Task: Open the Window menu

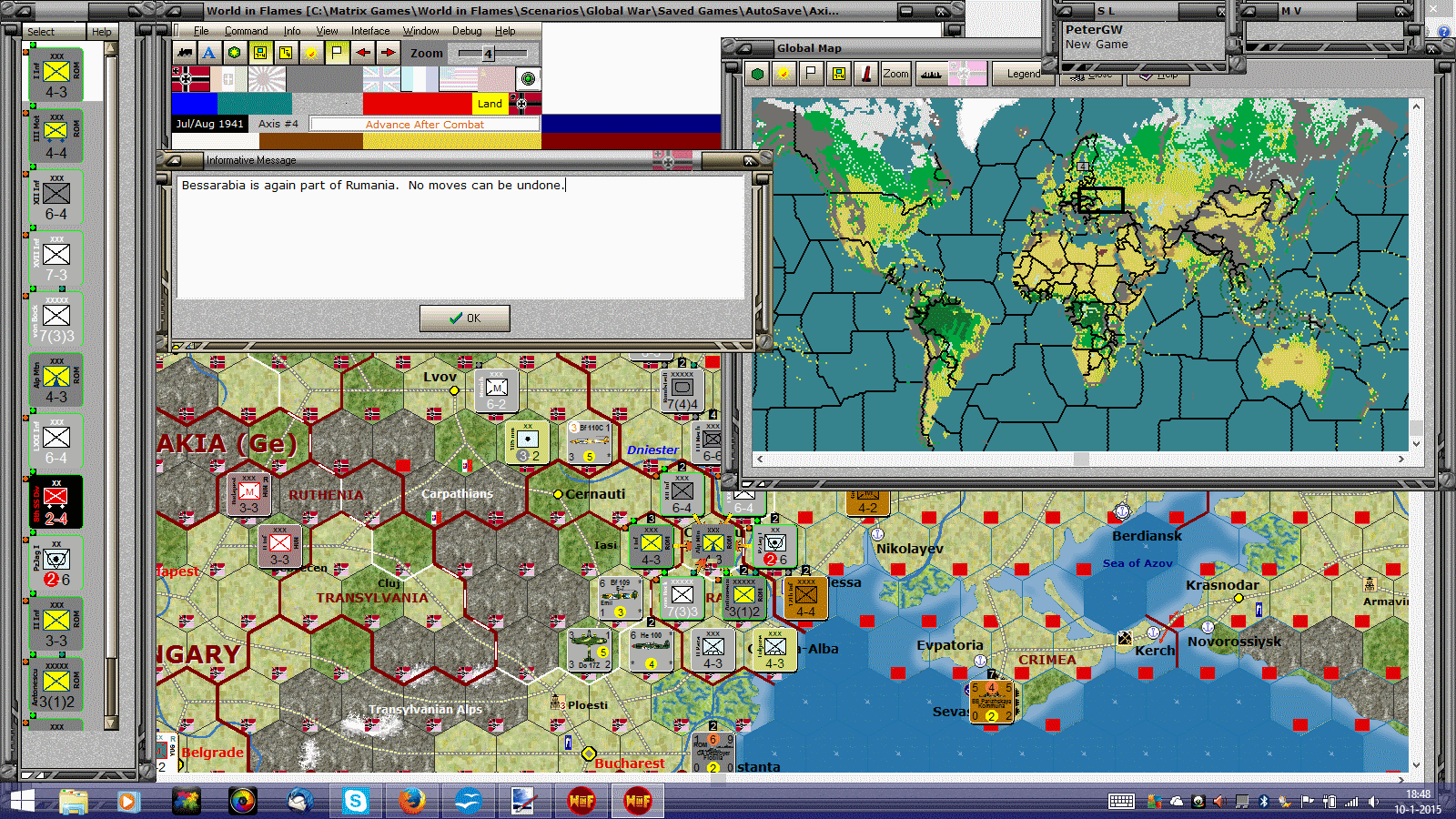Action: click(x=420, y=31)
